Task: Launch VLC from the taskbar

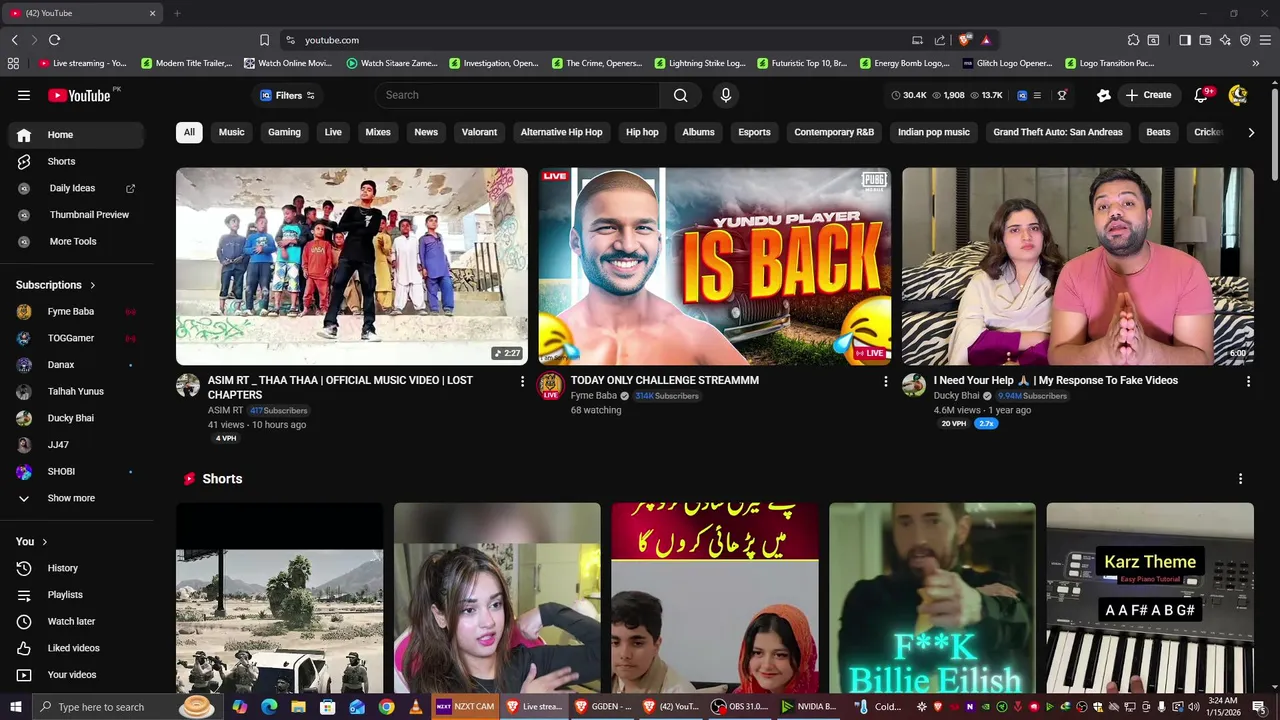Action: [415, 707]
